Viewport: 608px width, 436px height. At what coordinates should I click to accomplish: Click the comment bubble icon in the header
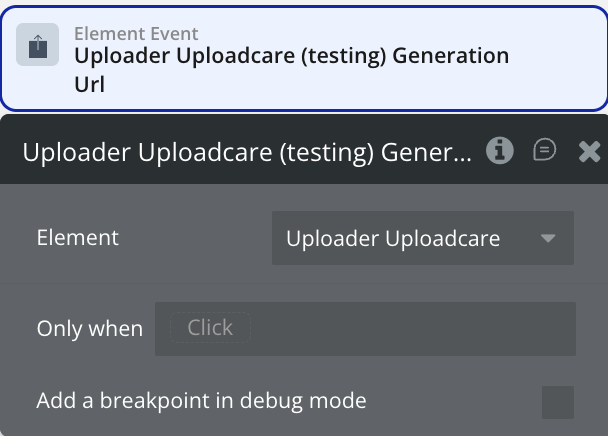pos(544,151)
